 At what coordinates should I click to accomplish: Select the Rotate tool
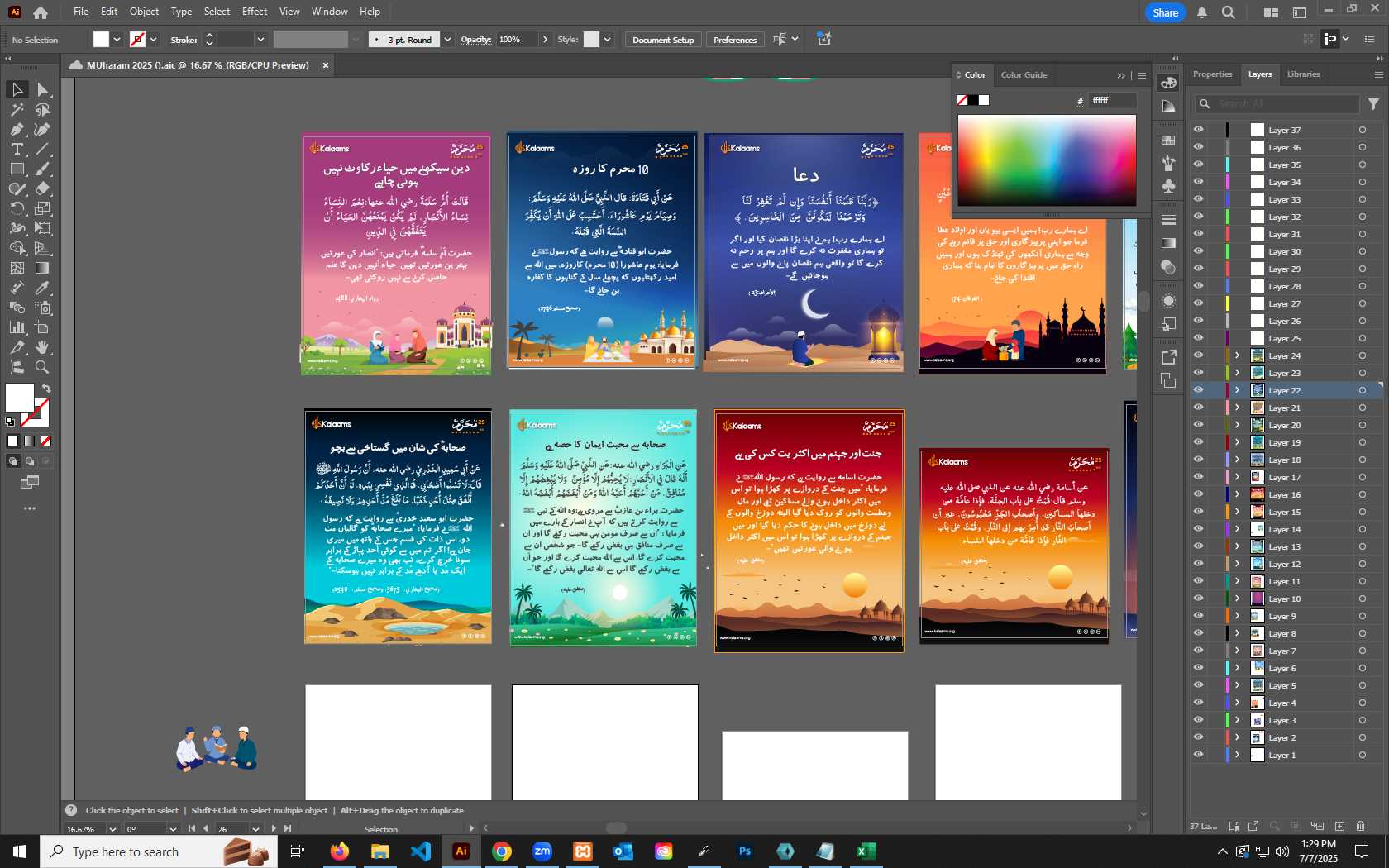[x=17, y=208]
